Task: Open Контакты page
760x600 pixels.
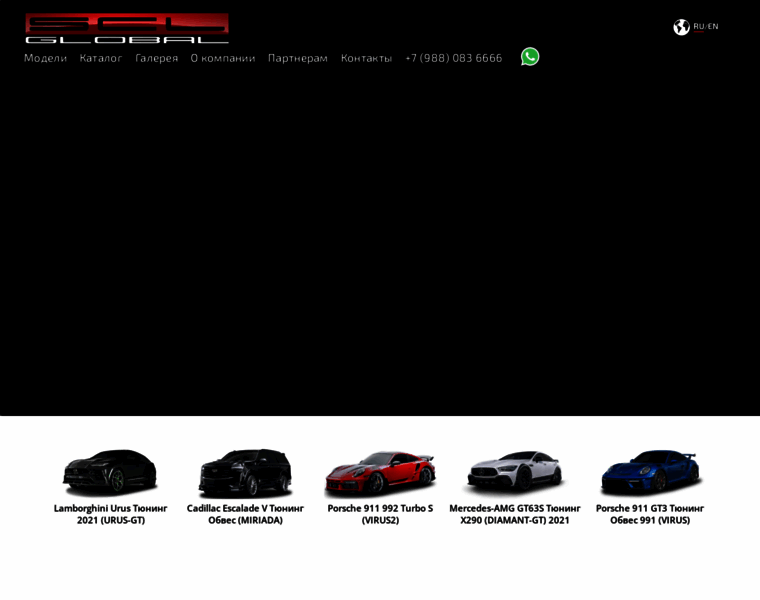Action: (x=366, y=58)
